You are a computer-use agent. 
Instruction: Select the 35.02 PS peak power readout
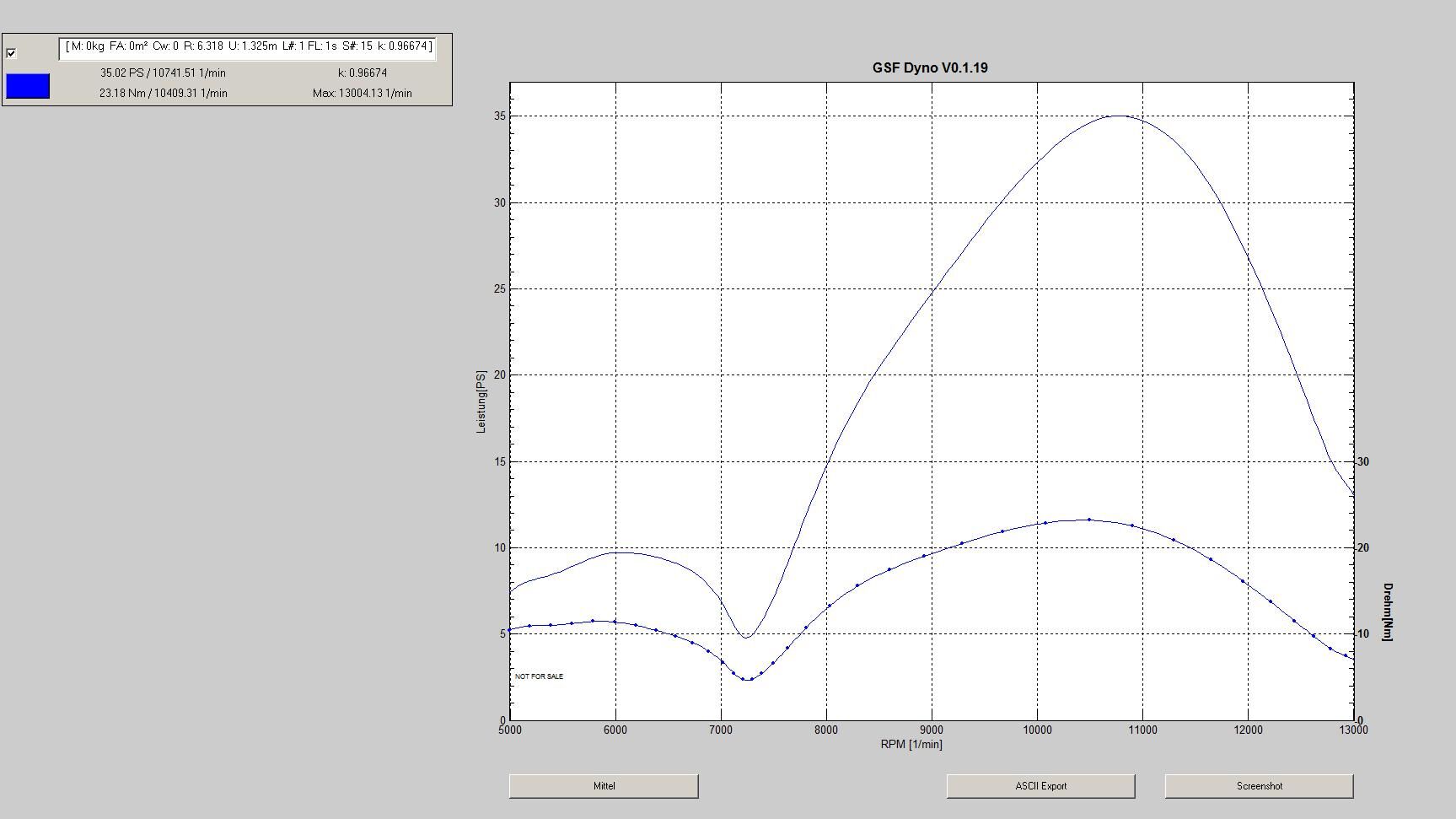[x=163, y=73]
